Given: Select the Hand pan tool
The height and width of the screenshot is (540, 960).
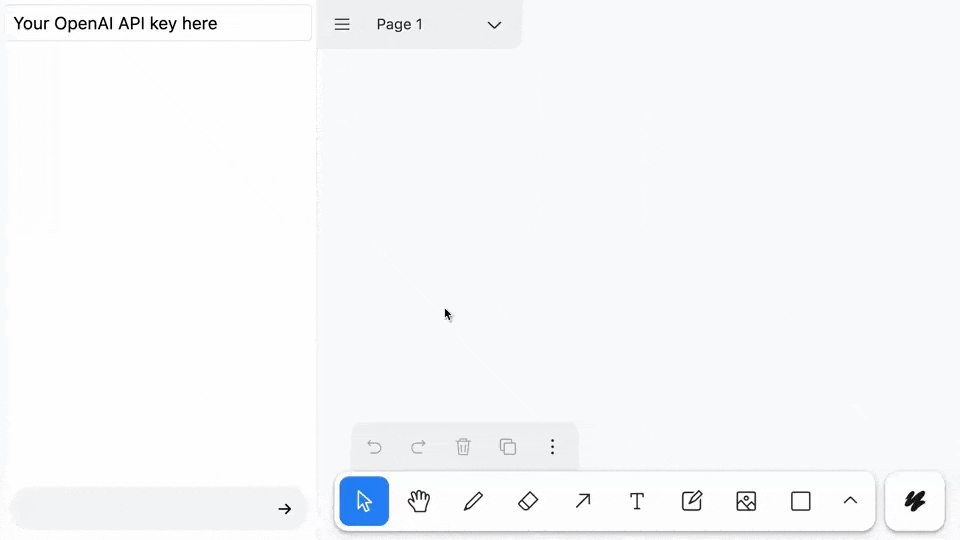Looking at the screenshot, I should point(419,501).
